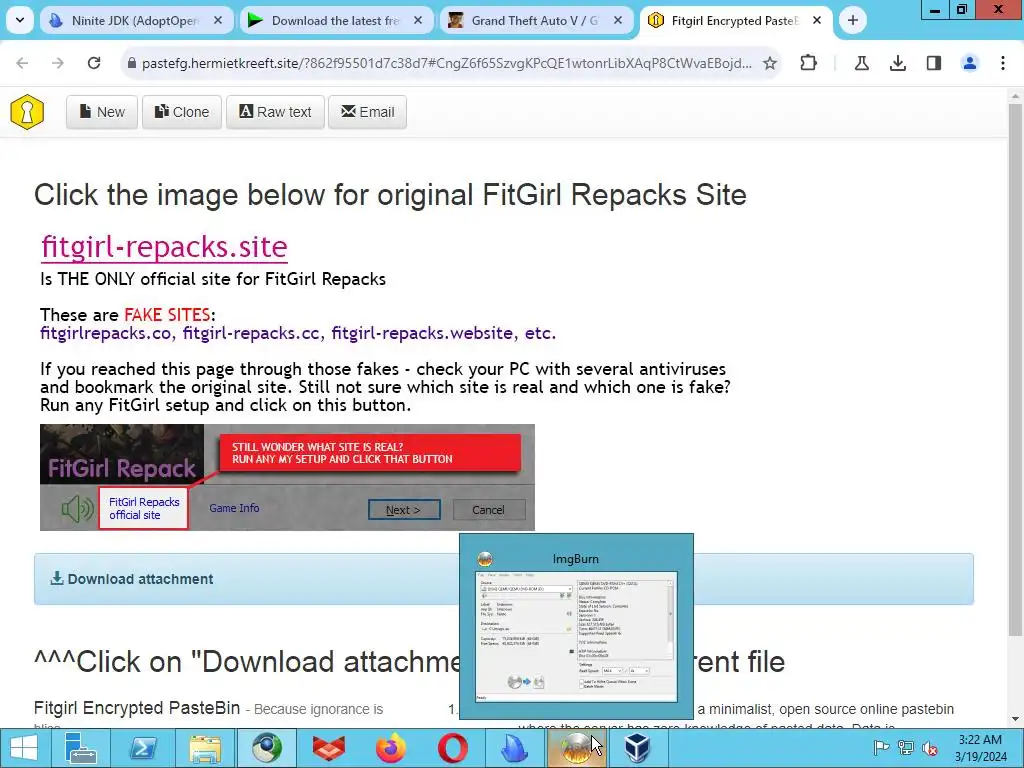Click the address bar URL field

(447, 63)
